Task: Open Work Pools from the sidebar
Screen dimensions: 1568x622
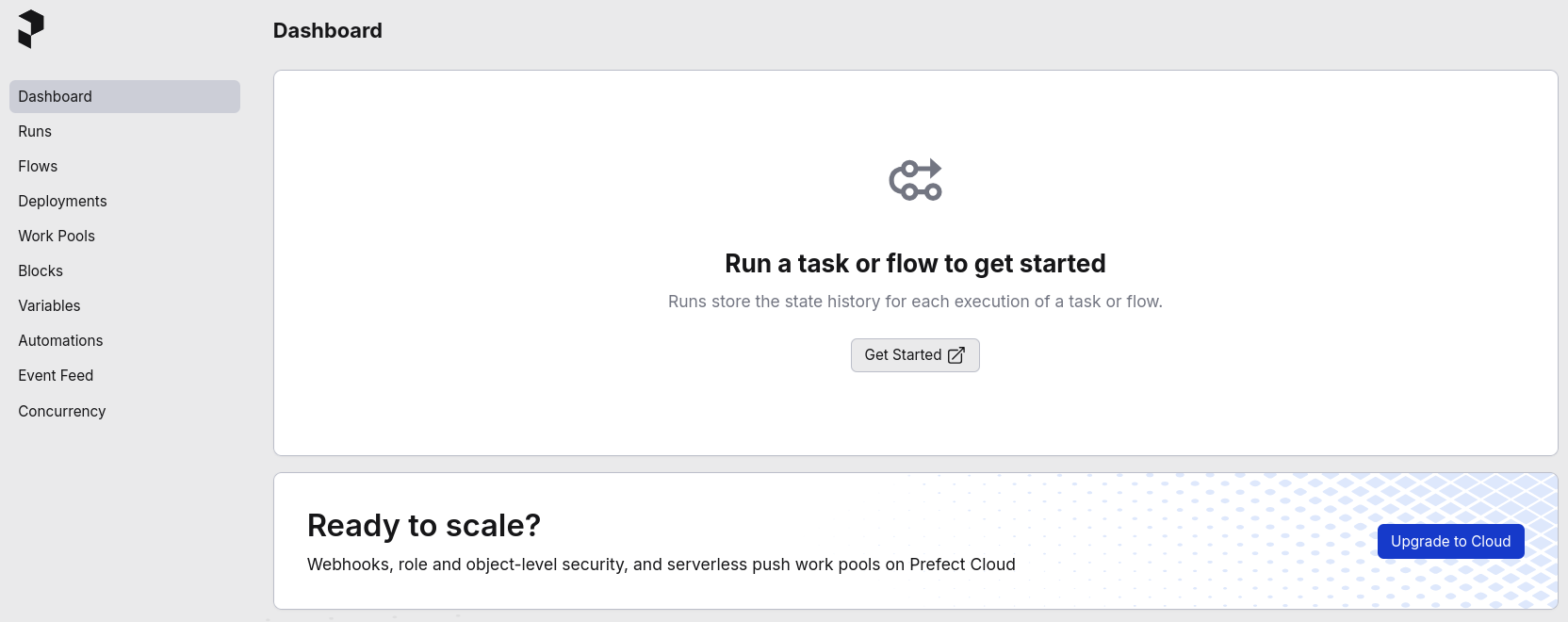Action: 124,236
